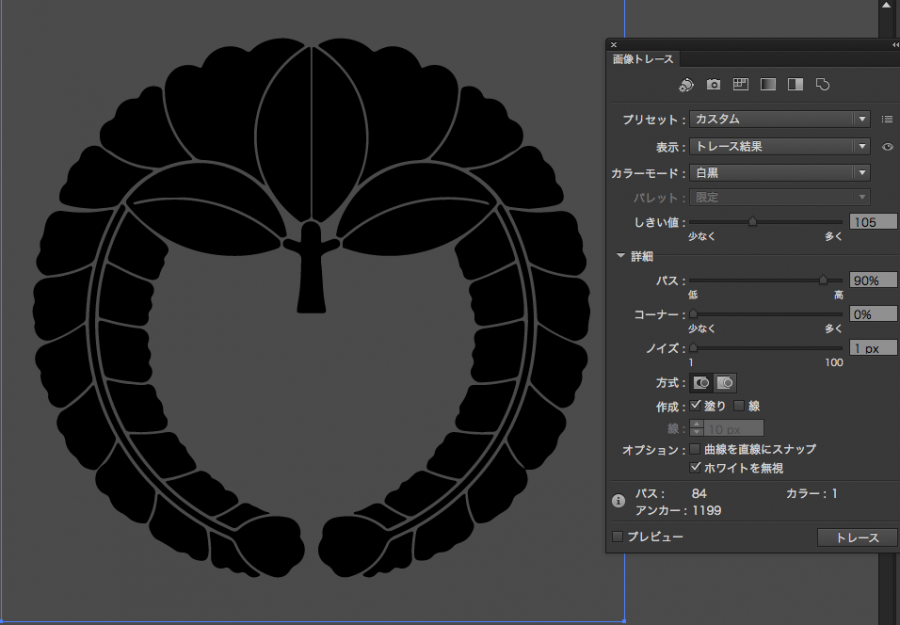Click the コーナー slider handle

pyautogui.click(x=693, y=314)
